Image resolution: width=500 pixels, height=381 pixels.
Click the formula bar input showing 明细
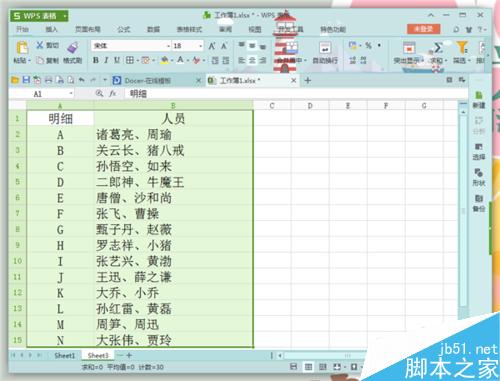click(x=297, y=94)
